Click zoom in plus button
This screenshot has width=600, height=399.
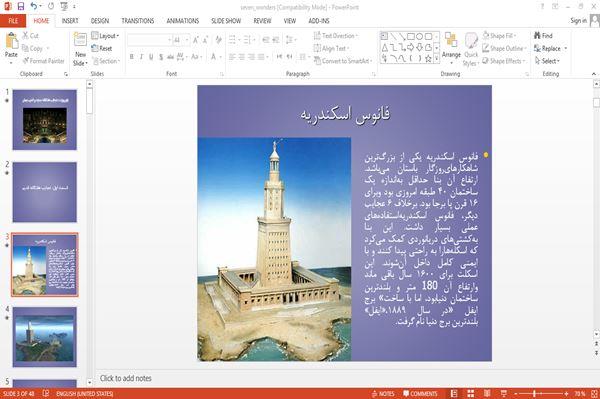click(x=566, y=394)
